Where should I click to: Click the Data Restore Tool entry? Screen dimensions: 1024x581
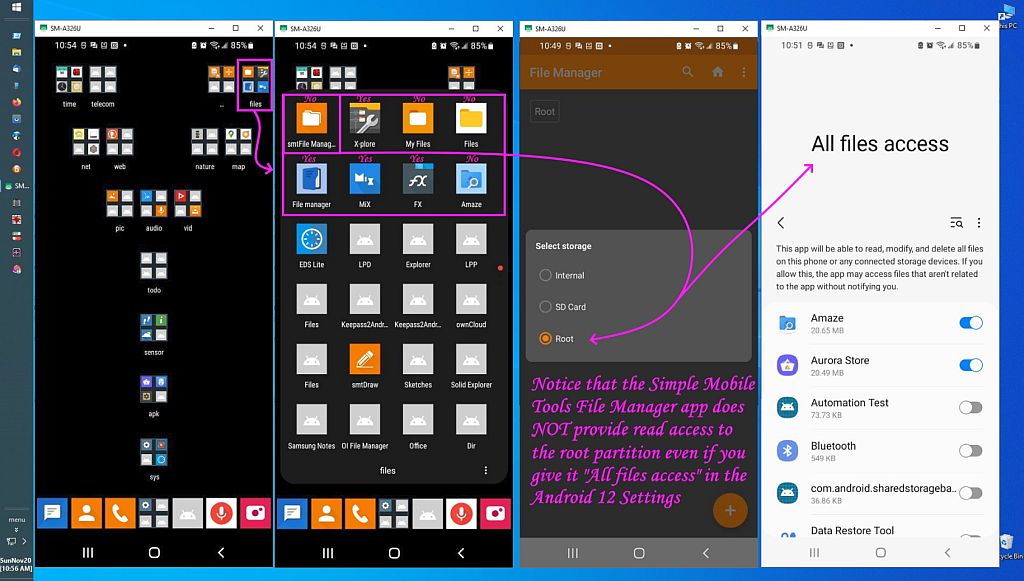pyautogui.click(x=880, y=531)
